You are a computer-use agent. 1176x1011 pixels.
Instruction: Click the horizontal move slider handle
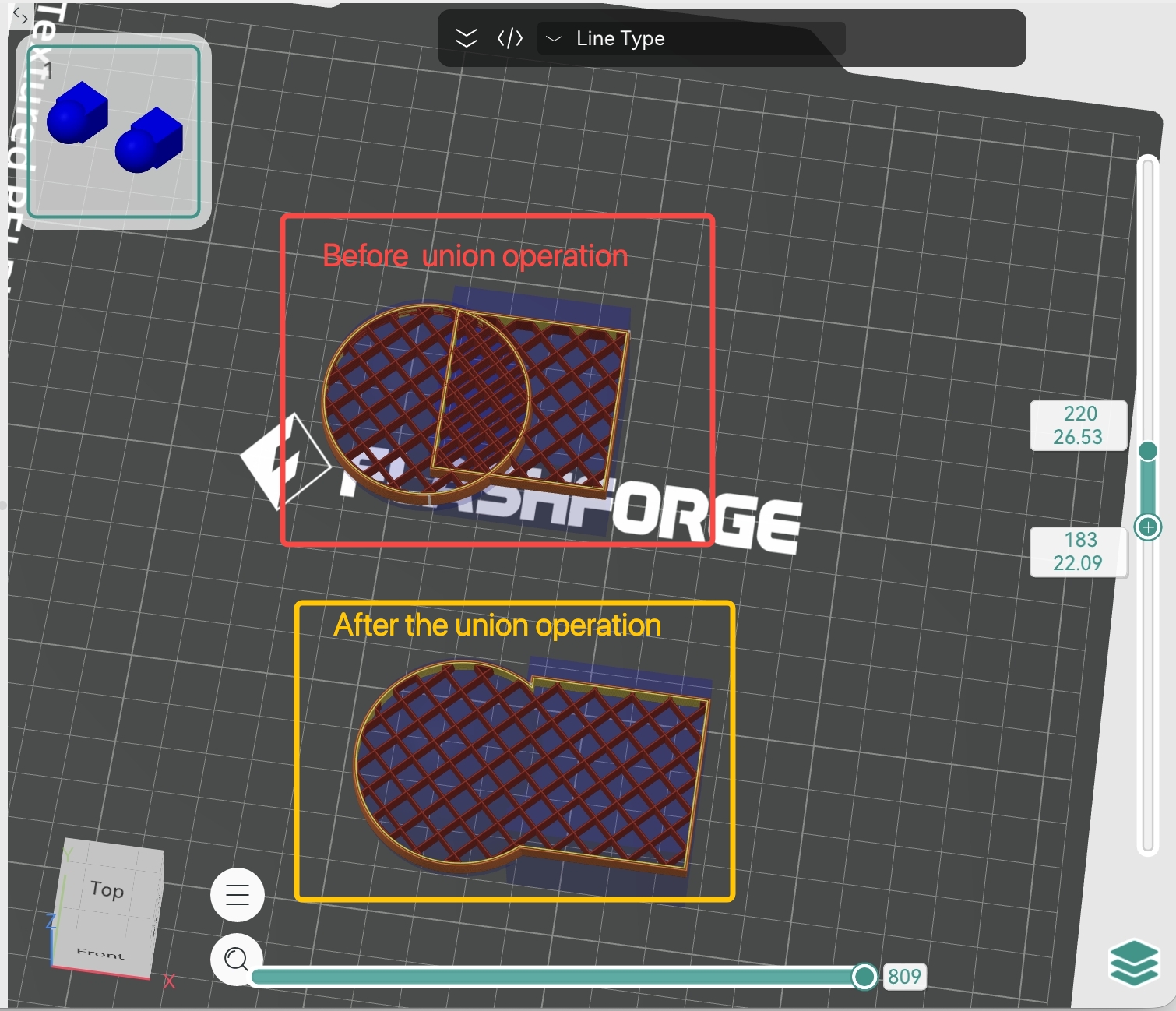(x=864, y=976)
